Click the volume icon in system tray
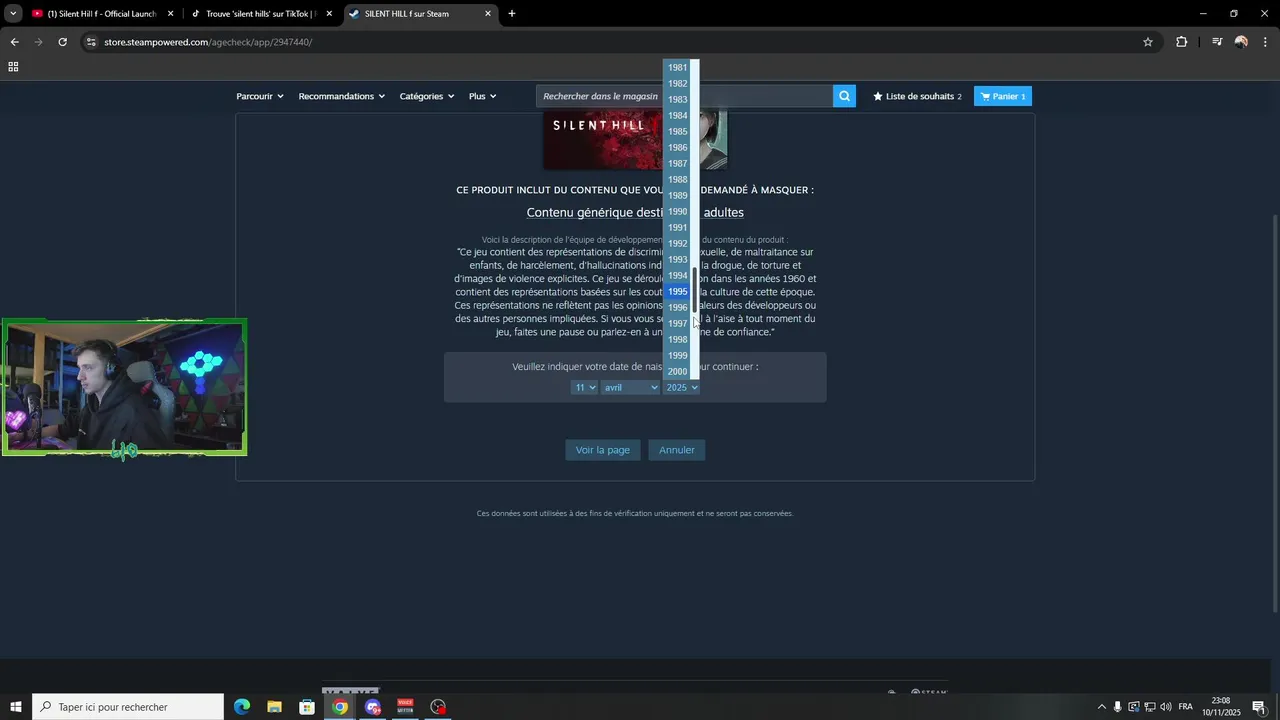 pos(1165,707)
